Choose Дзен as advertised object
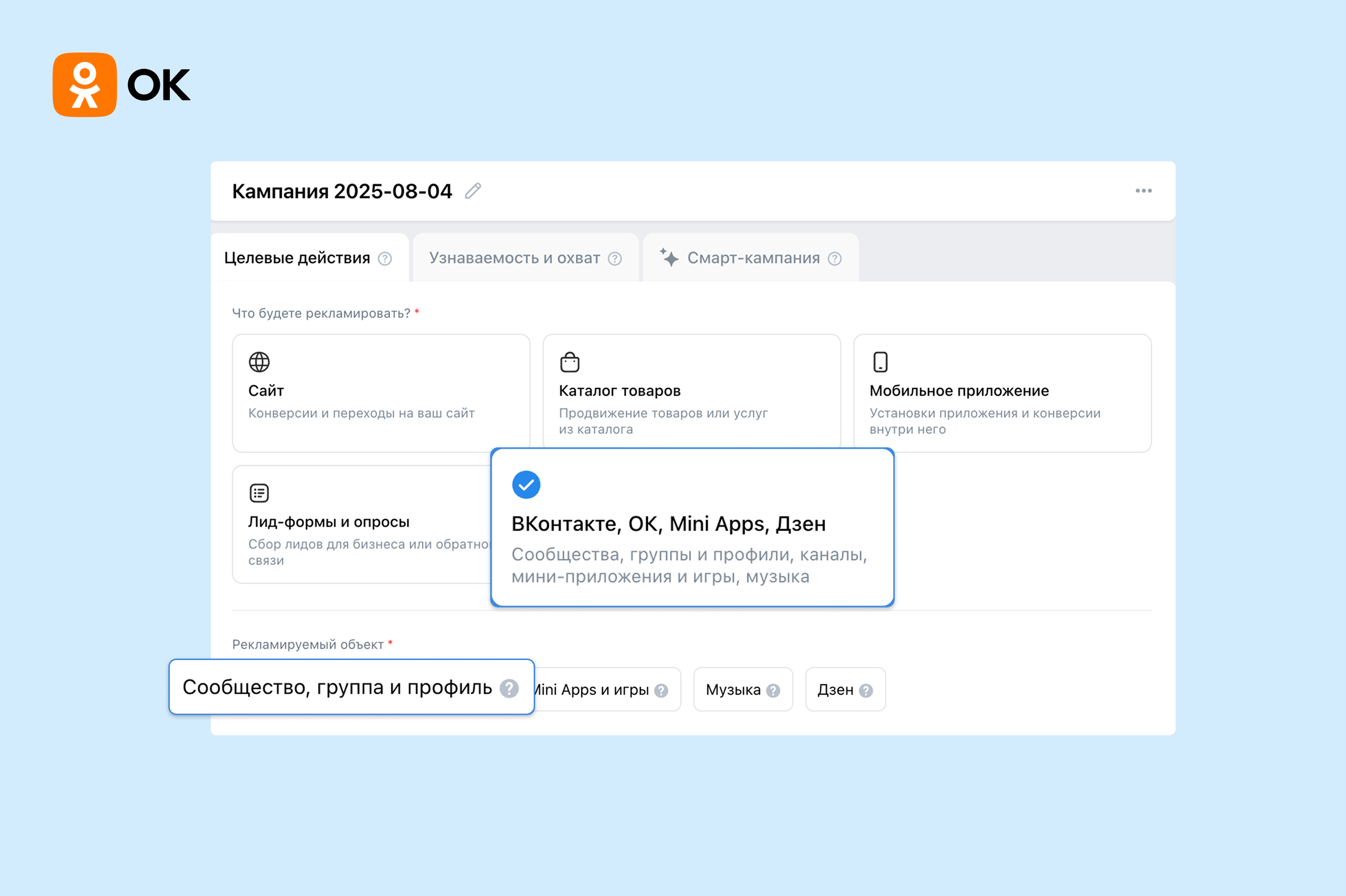Viewport: 1346px width, 896px height. point(845,689)
